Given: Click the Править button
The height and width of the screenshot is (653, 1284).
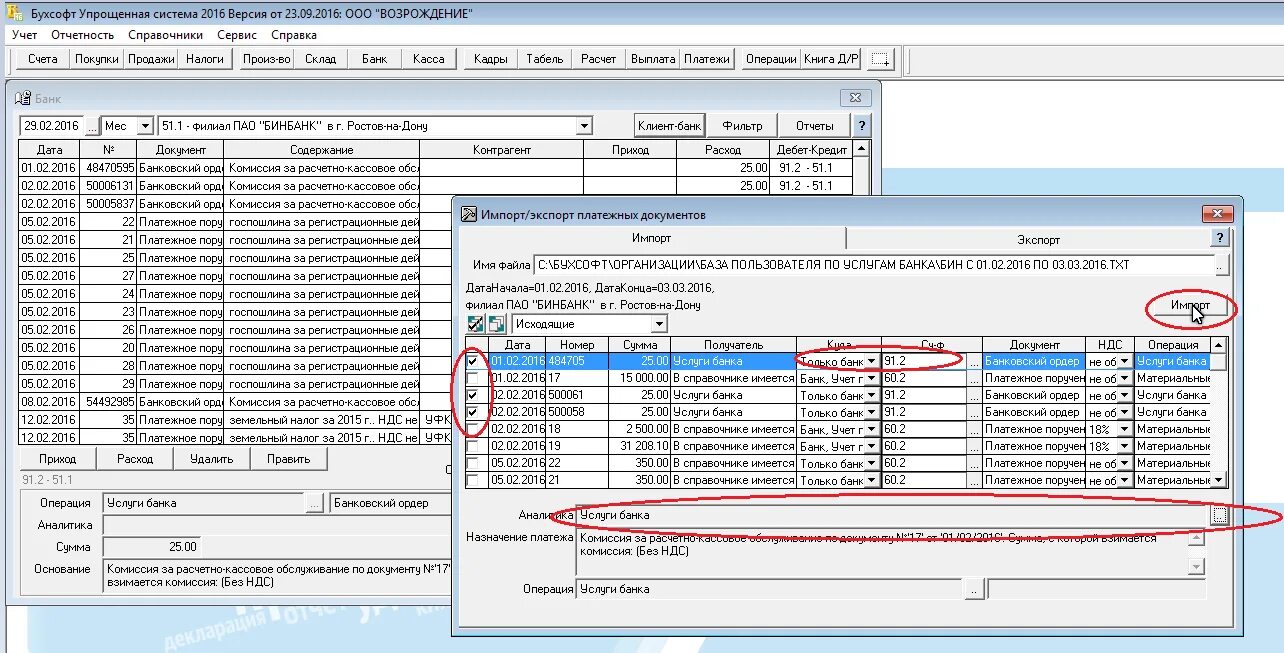Looking at the screenshot, I should 288,459.
